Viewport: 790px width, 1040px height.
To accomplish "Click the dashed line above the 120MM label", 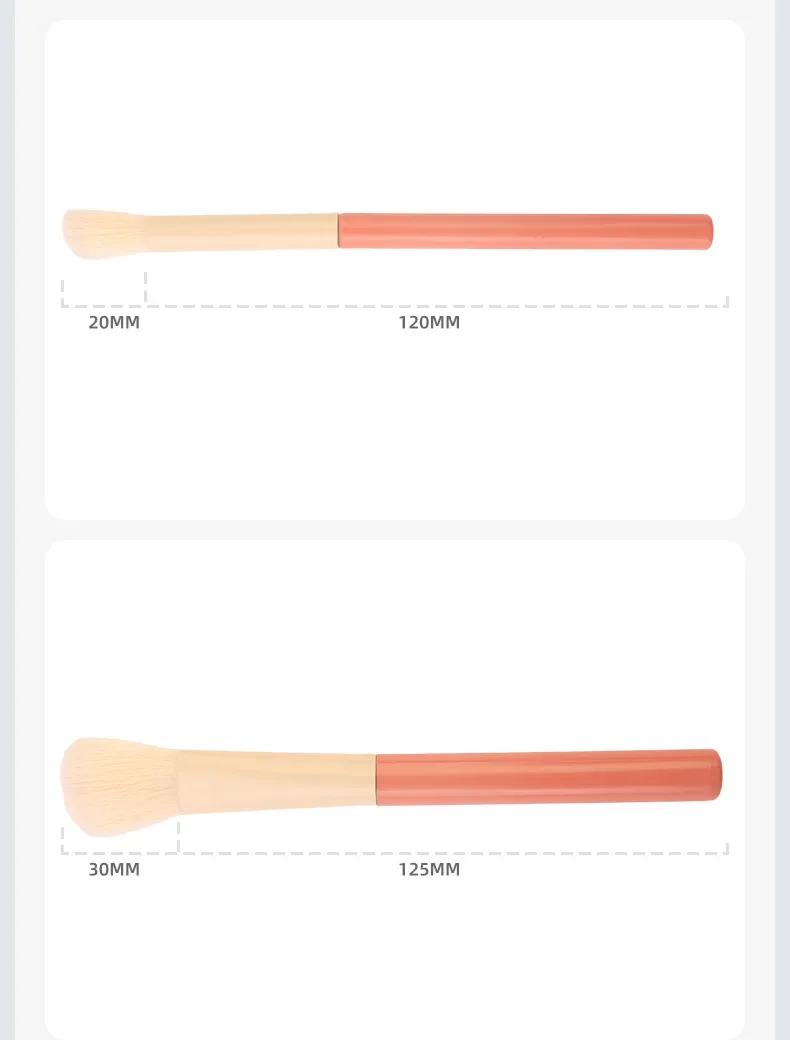I will pyautogui.click(x=437, y=306).
